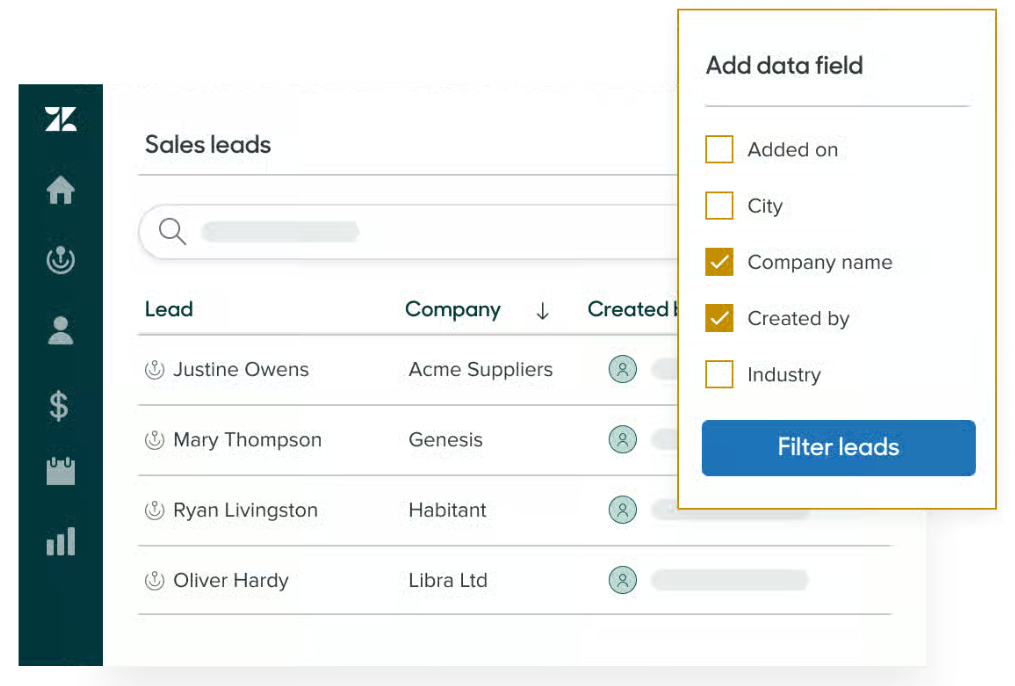Open the Oliver Hardy lead
This screenshot has width=1015, height=686.
coord(230,581)
